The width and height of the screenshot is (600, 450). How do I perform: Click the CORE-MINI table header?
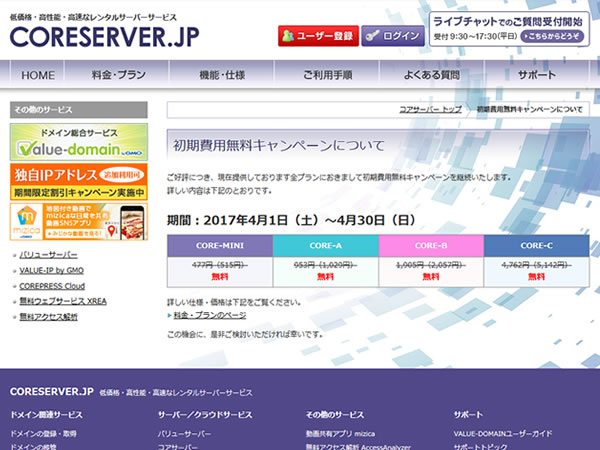(220, 246)
